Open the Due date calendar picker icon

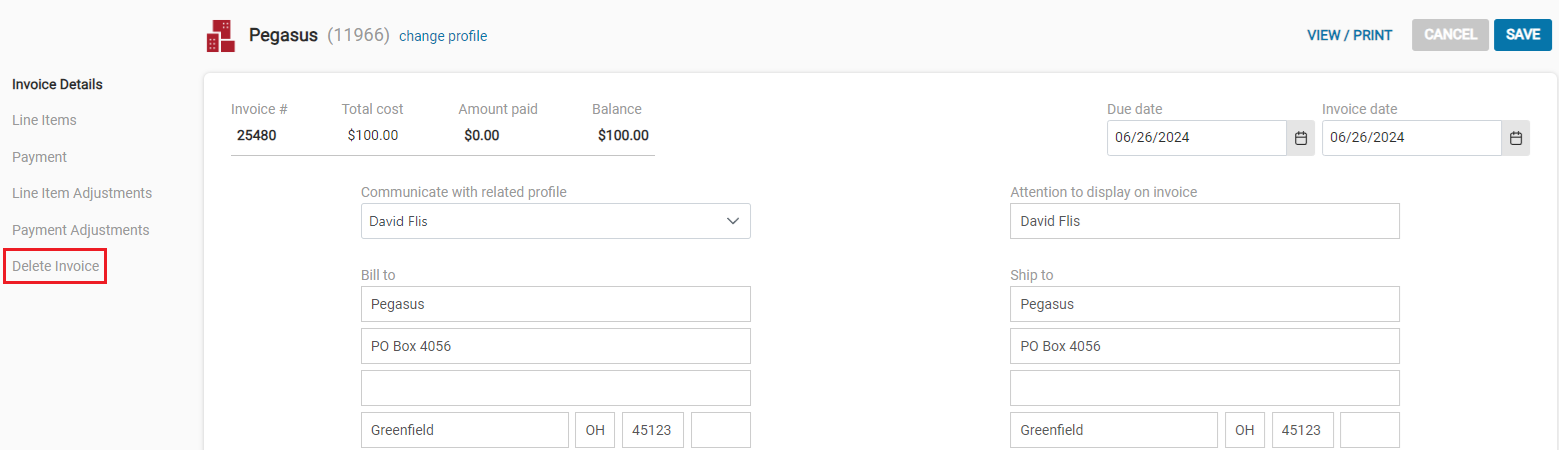(1301, 138)
